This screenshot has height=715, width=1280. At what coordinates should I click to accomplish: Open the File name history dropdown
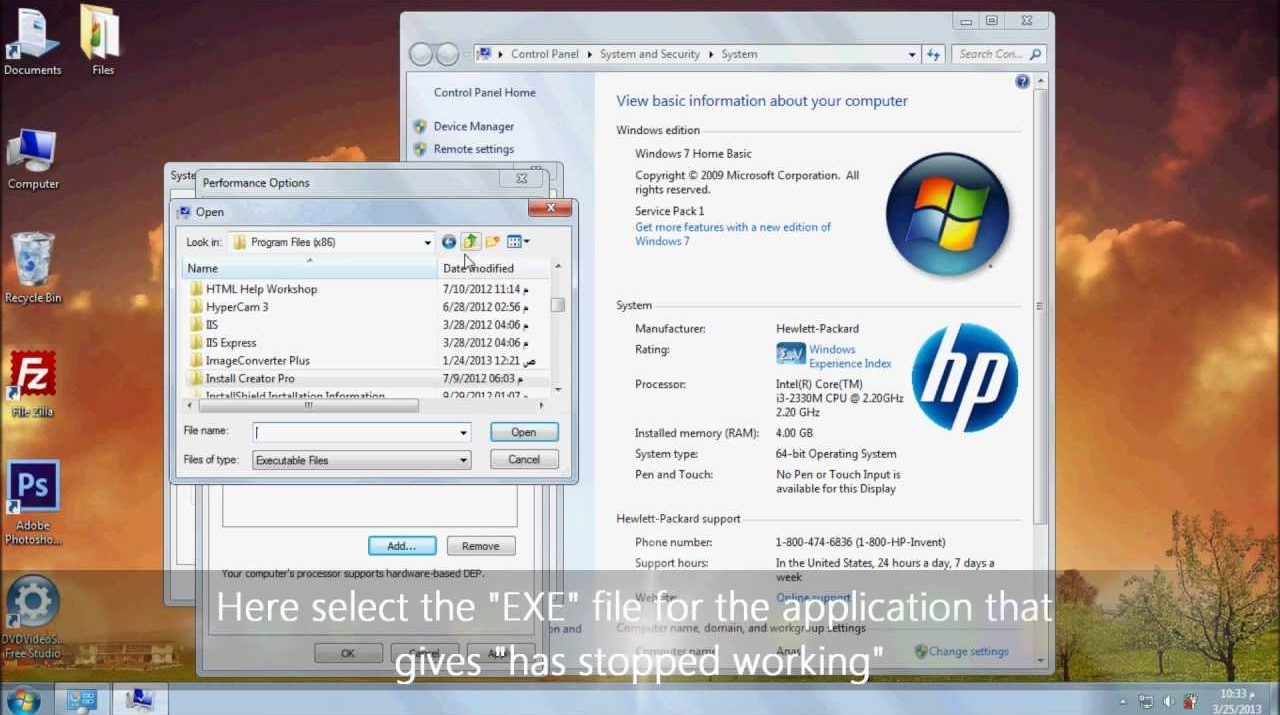click(463, 433)
